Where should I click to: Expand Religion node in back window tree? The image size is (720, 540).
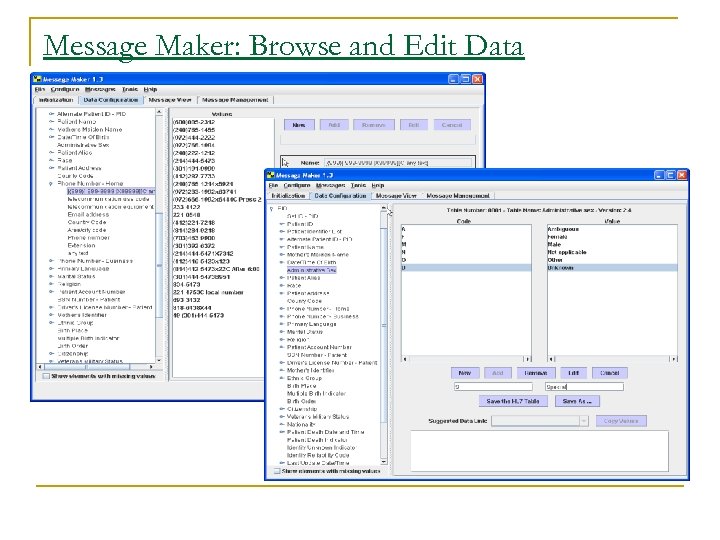pos(51,284)
